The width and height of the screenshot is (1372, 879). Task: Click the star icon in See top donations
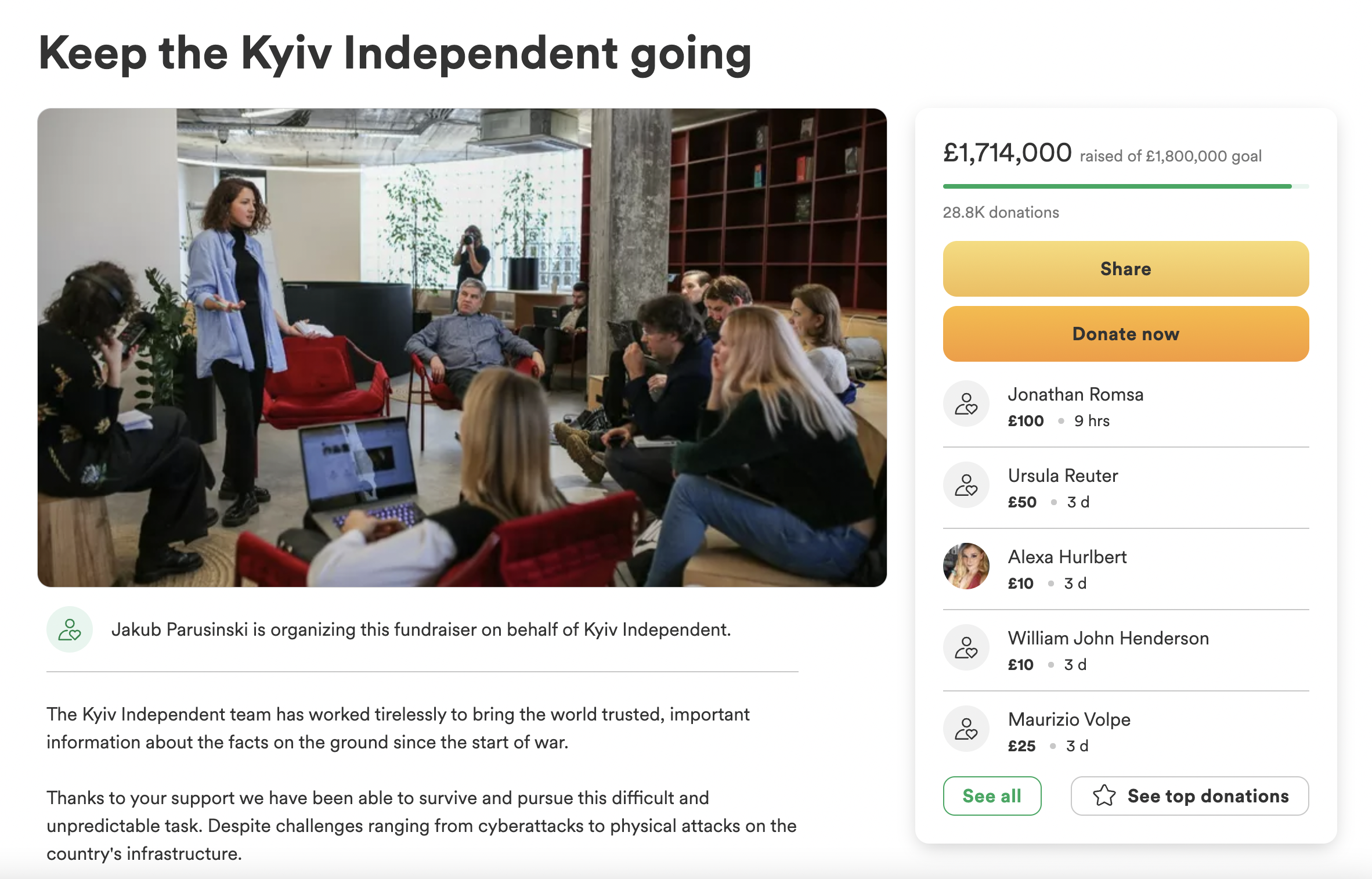(x=1104, y=795)
